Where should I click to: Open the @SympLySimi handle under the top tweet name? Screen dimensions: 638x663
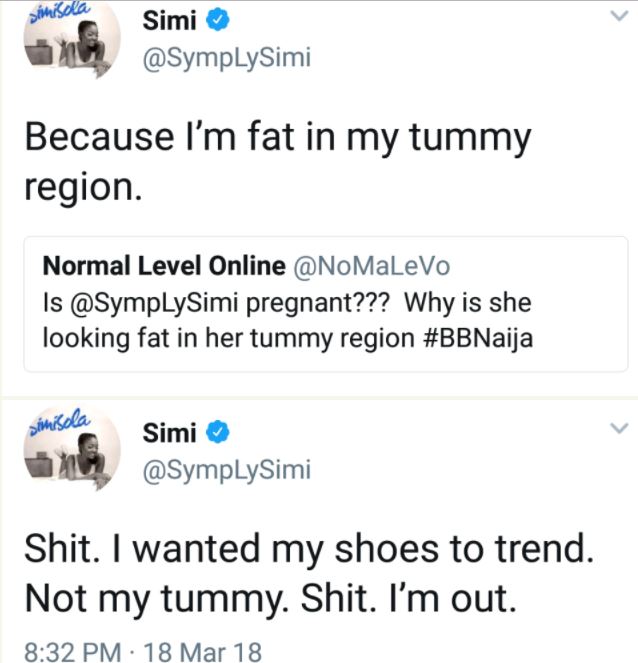tap(227, 58)
